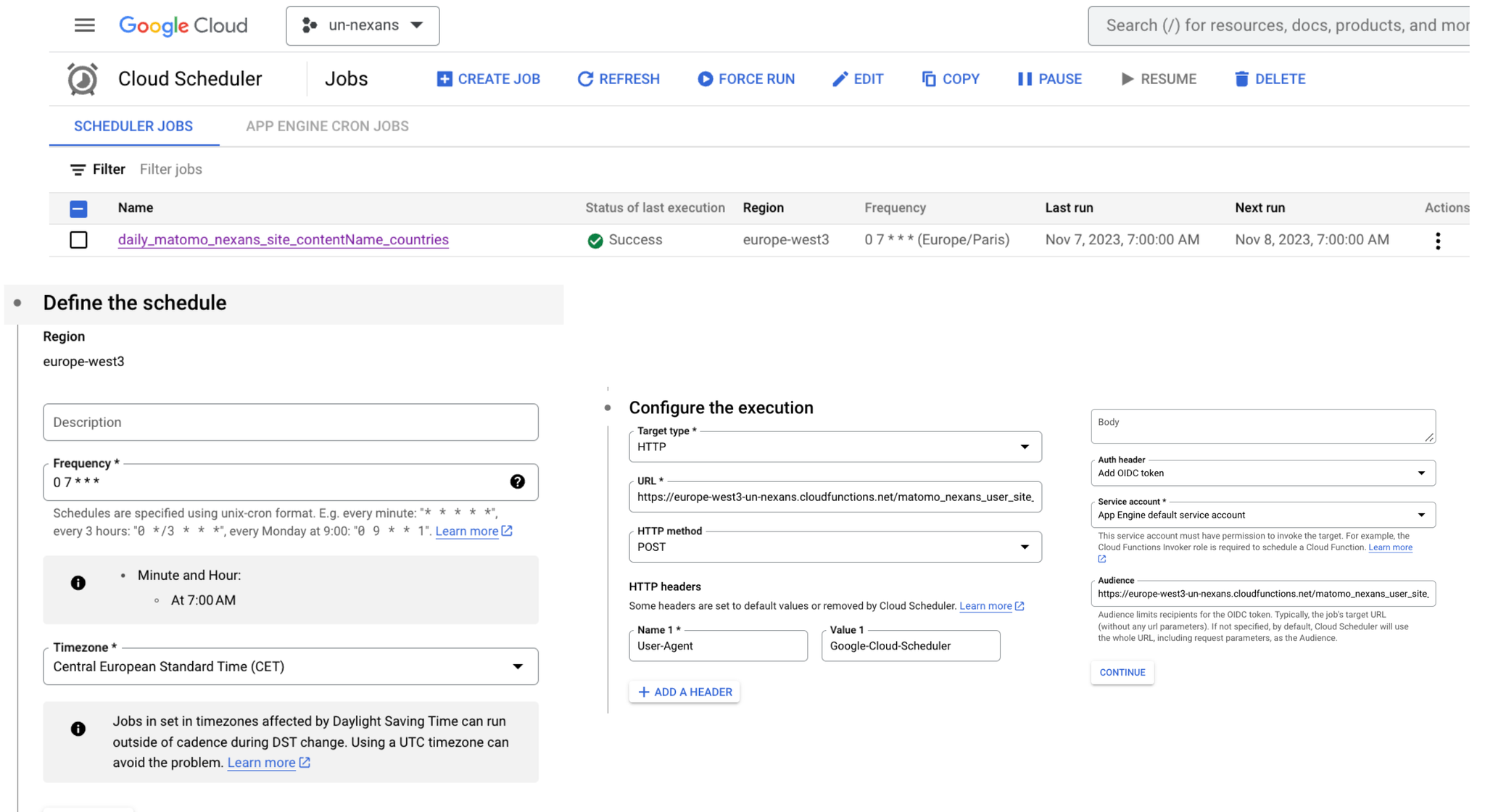Click the Filter jobs input

[171, 170]
